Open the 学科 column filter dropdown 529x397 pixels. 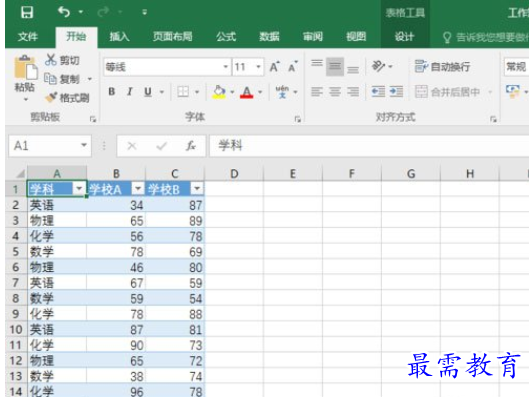(x=79, y=188)
